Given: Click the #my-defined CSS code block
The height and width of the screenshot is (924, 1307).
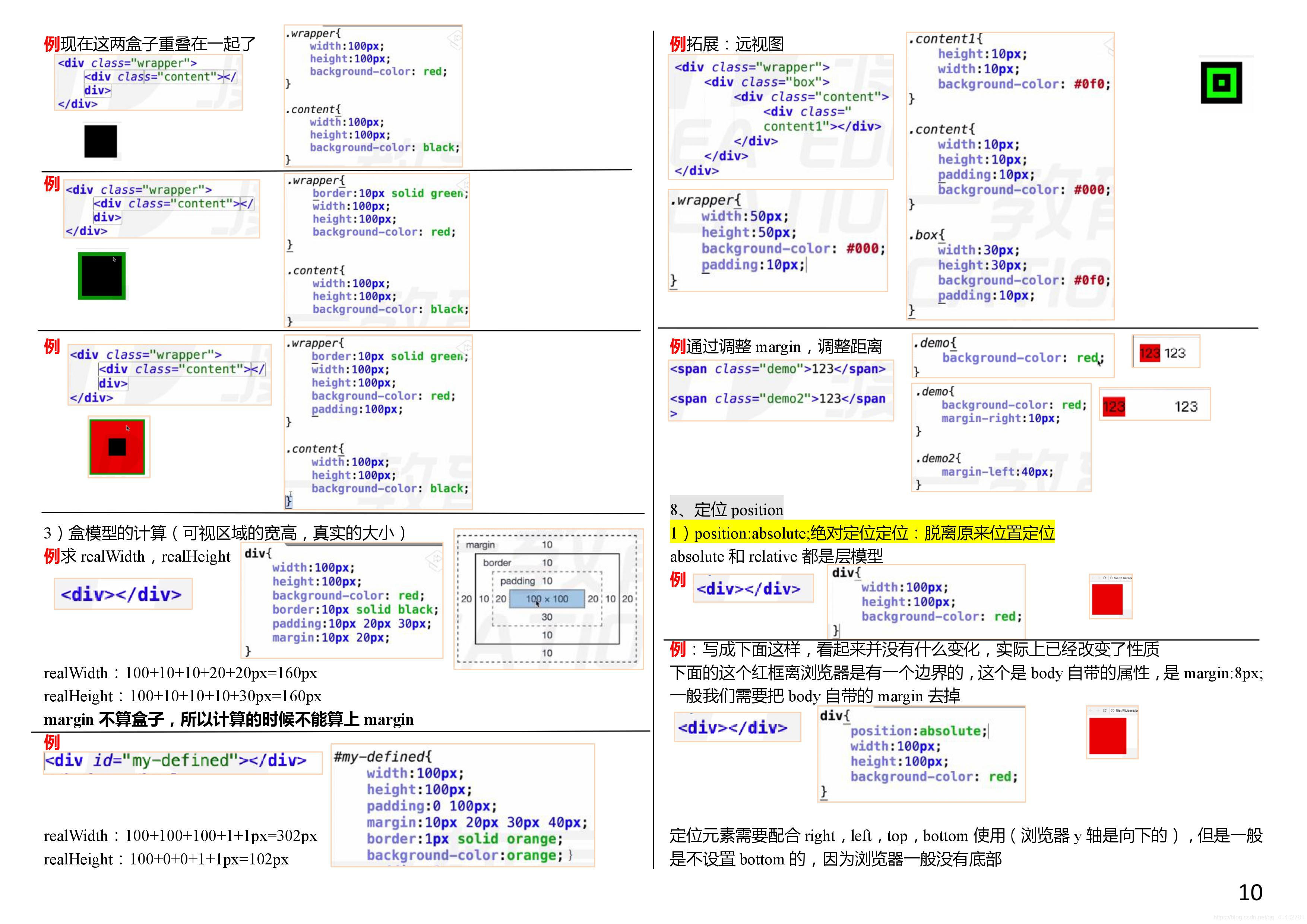Looking at the screenshot, I should (462, 805).
